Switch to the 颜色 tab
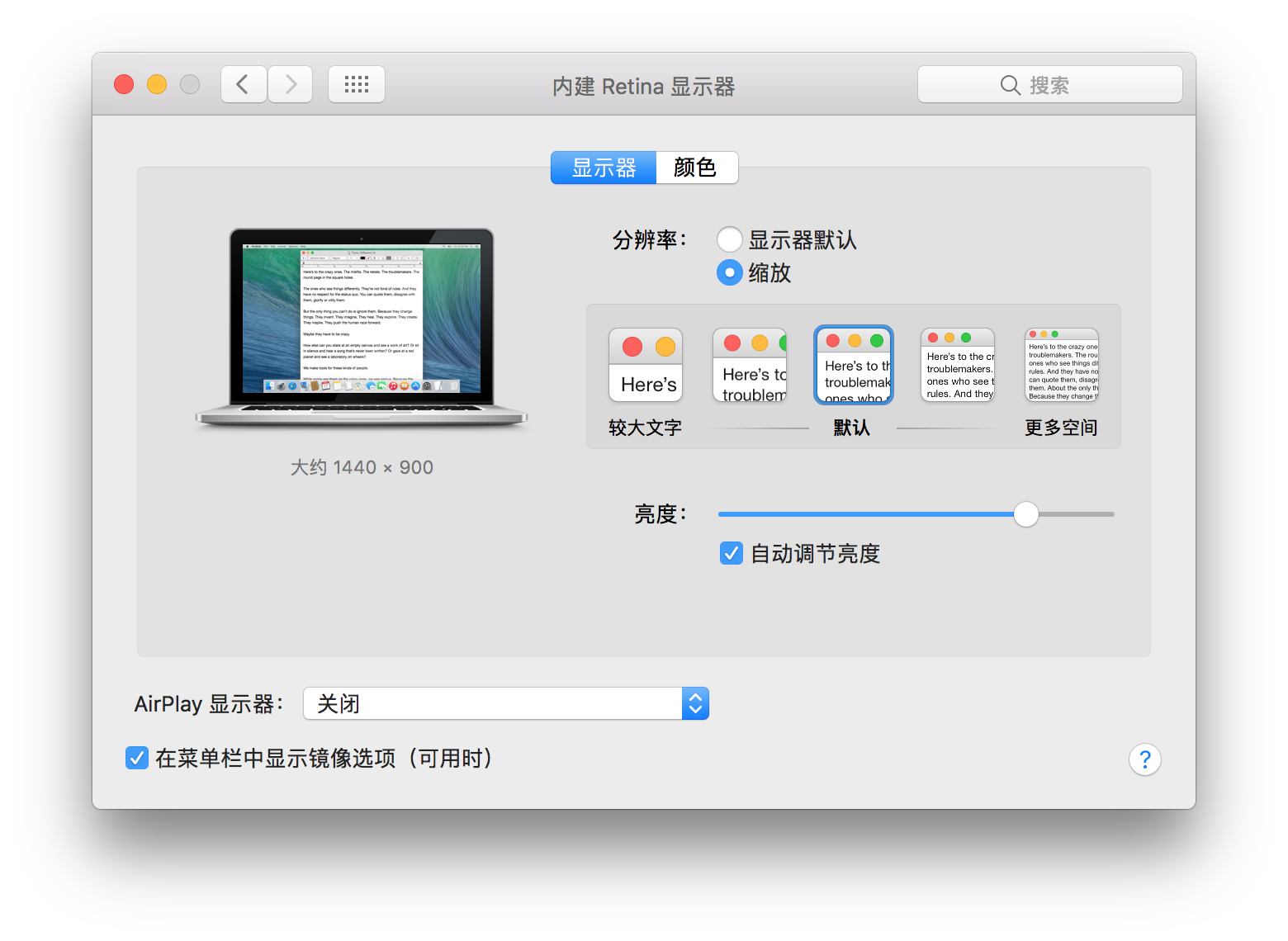 point(695,168)
